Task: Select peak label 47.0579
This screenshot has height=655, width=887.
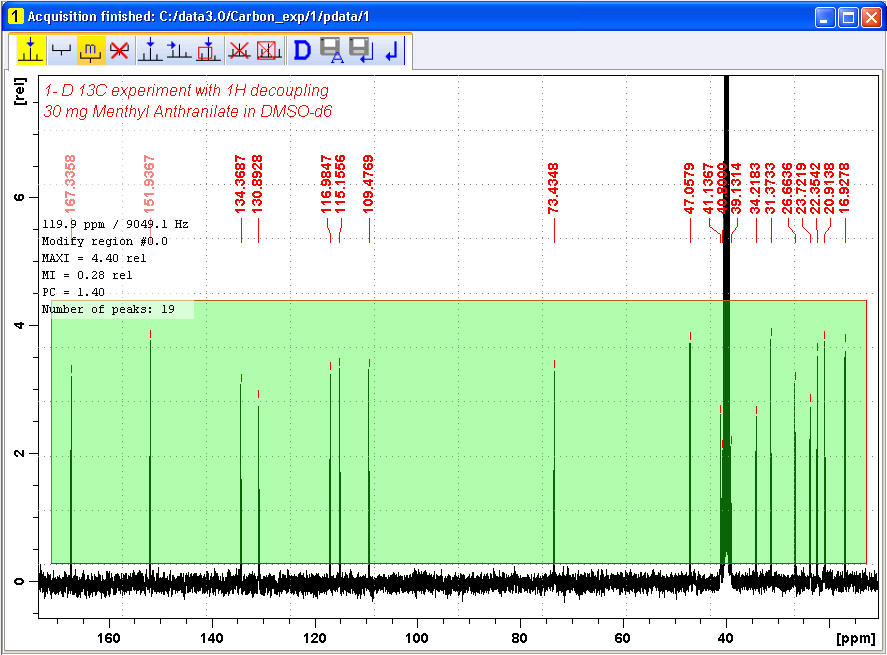Action: point(689,188)
